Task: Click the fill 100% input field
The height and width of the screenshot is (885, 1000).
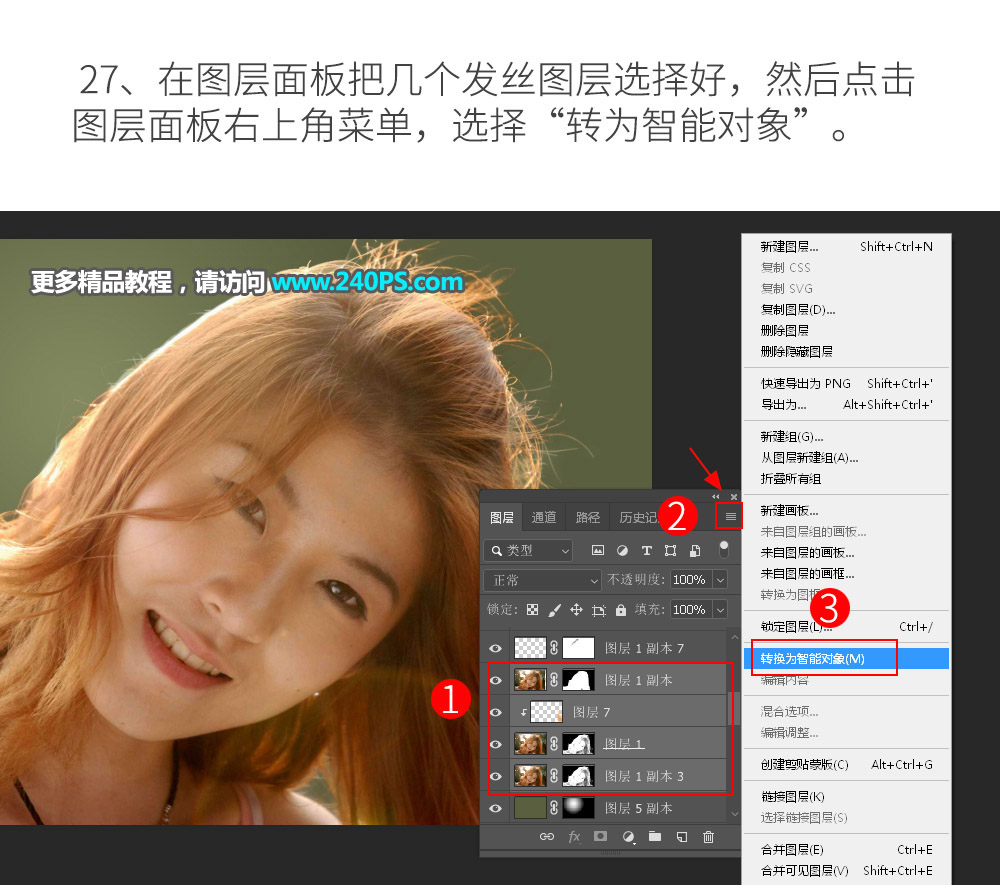Action: [x=691, y=610]
